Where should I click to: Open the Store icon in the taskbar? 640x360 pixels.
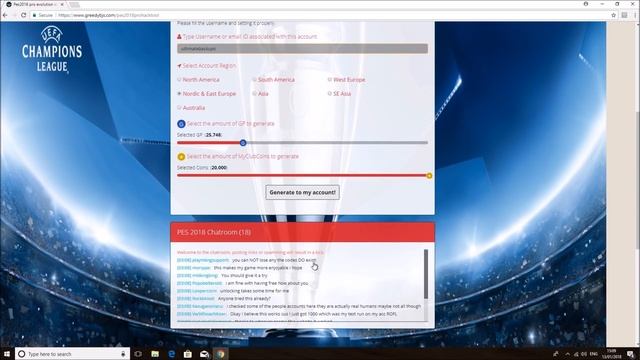click(188, 354)
